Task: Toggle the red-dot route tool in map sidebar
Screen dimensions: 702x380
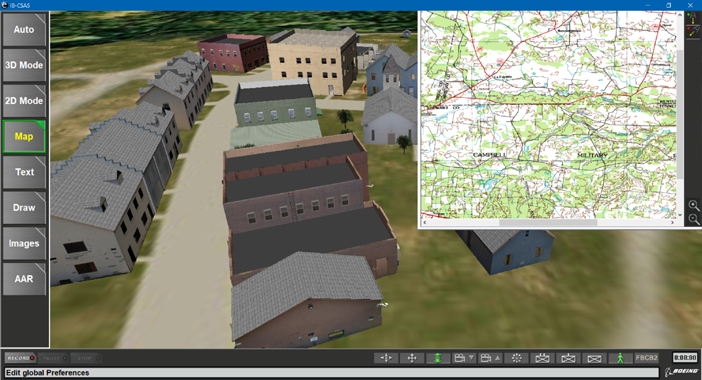Action: pos(692,31)
